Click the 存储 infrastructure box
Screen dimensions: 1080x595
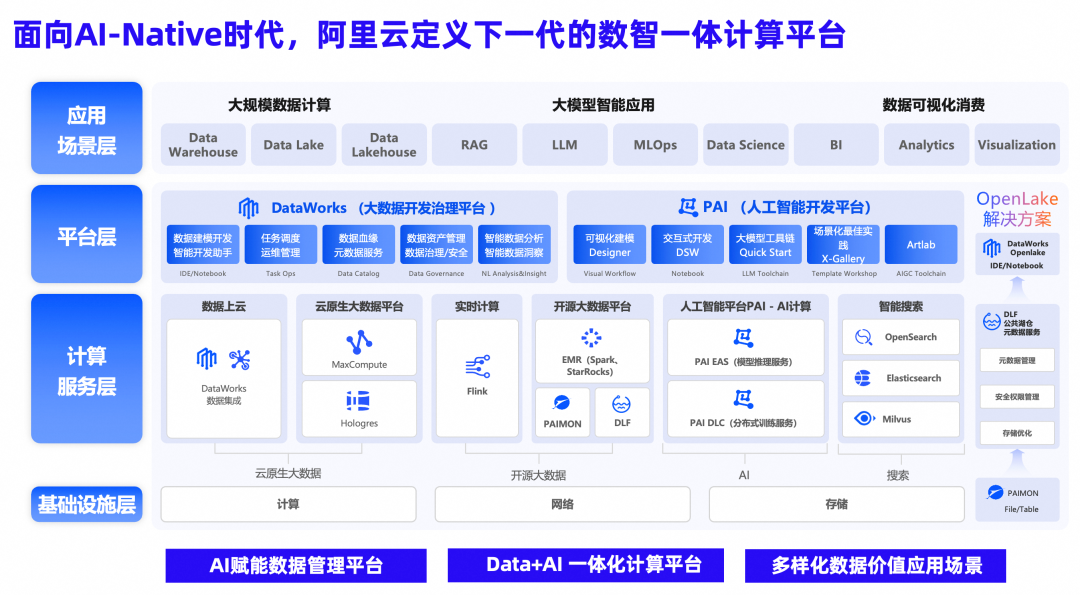[836, 504]
